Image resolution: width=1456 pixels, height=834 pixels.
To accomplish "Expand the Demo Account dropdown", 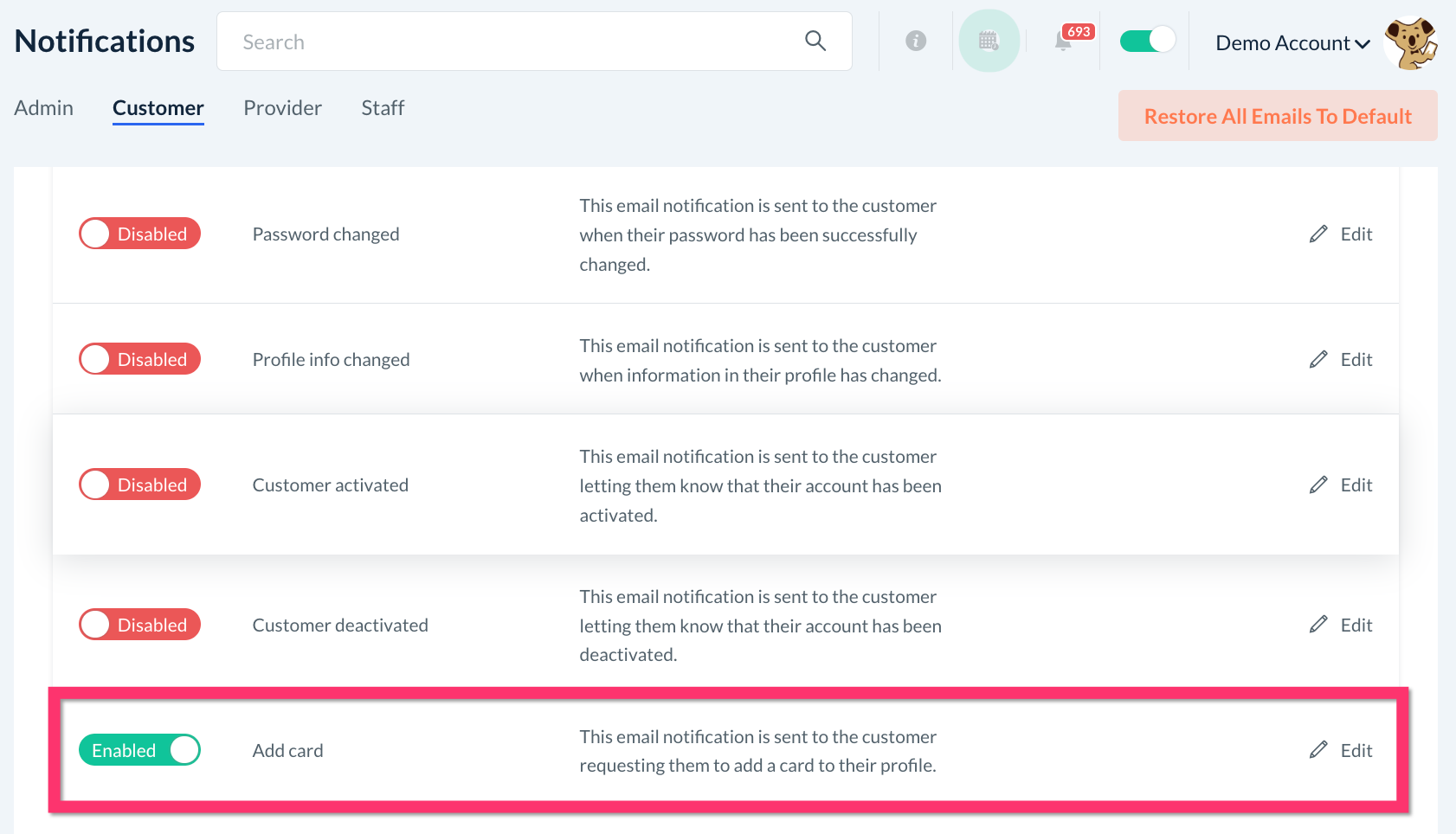I will coord(1292,43).
